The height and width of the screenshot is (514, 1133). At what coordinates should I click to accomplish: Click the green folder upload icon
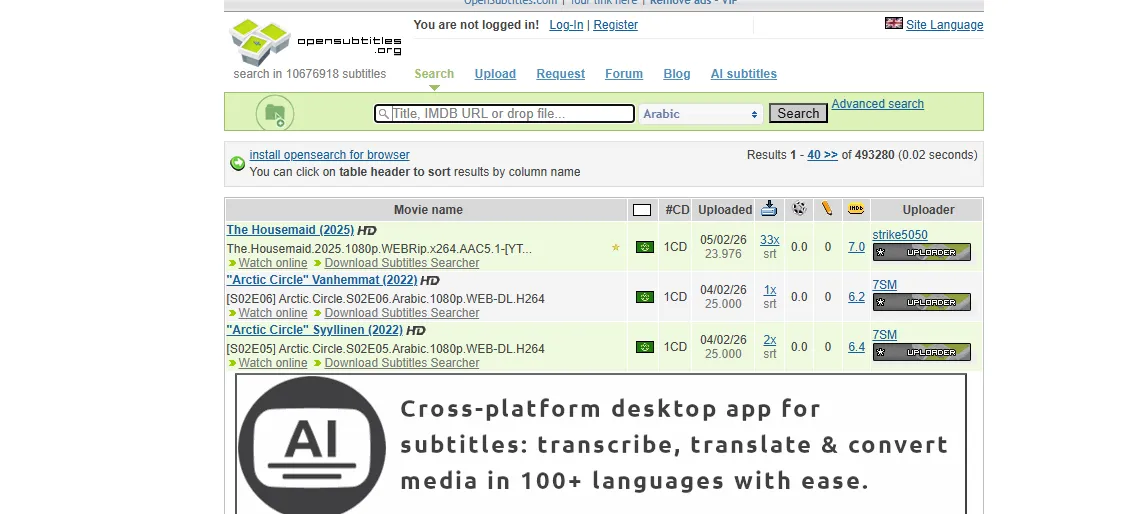pyautogui.click(x=274, y=113)
